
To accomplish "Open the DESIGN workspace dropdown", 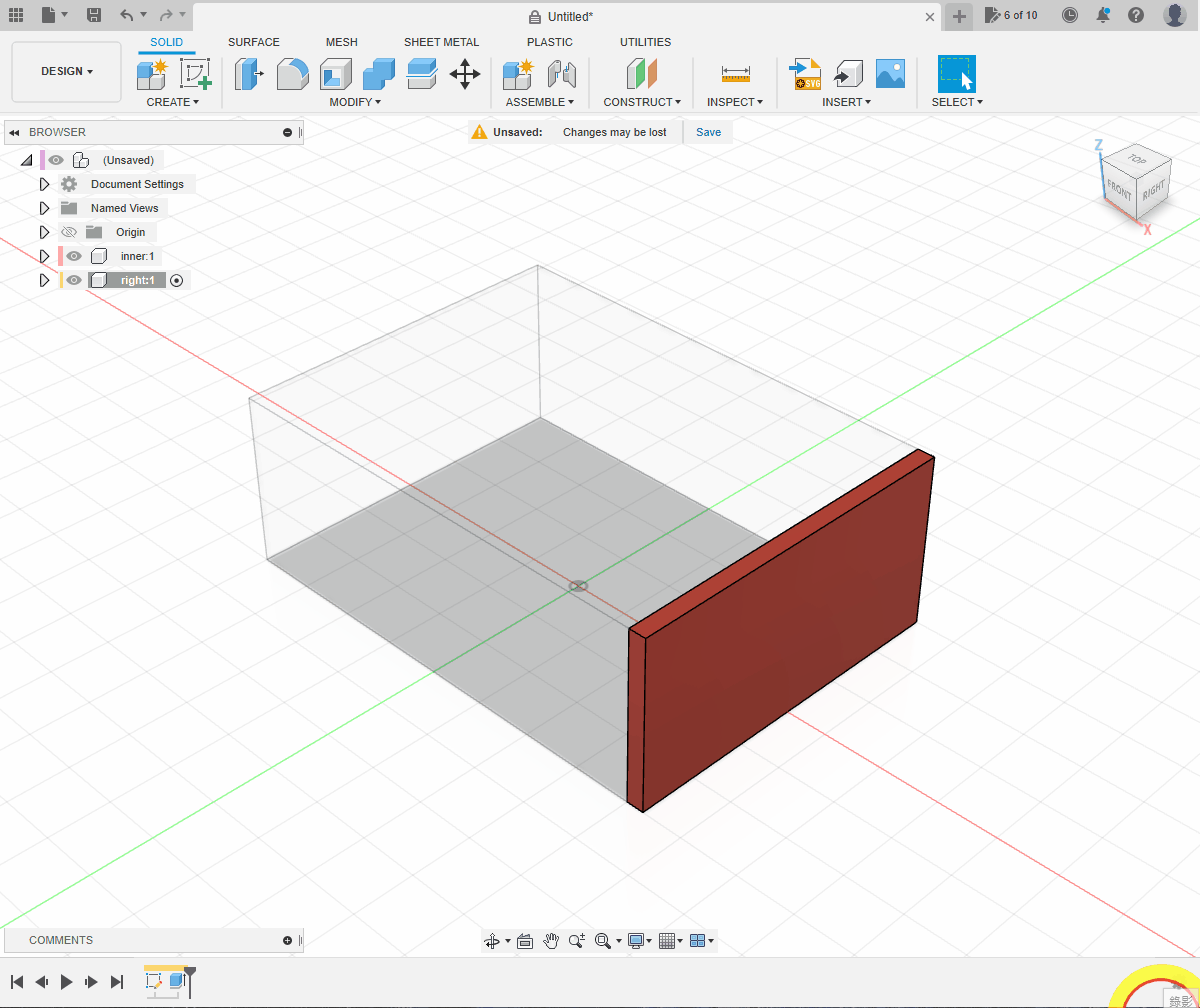I will pos(66,72).
